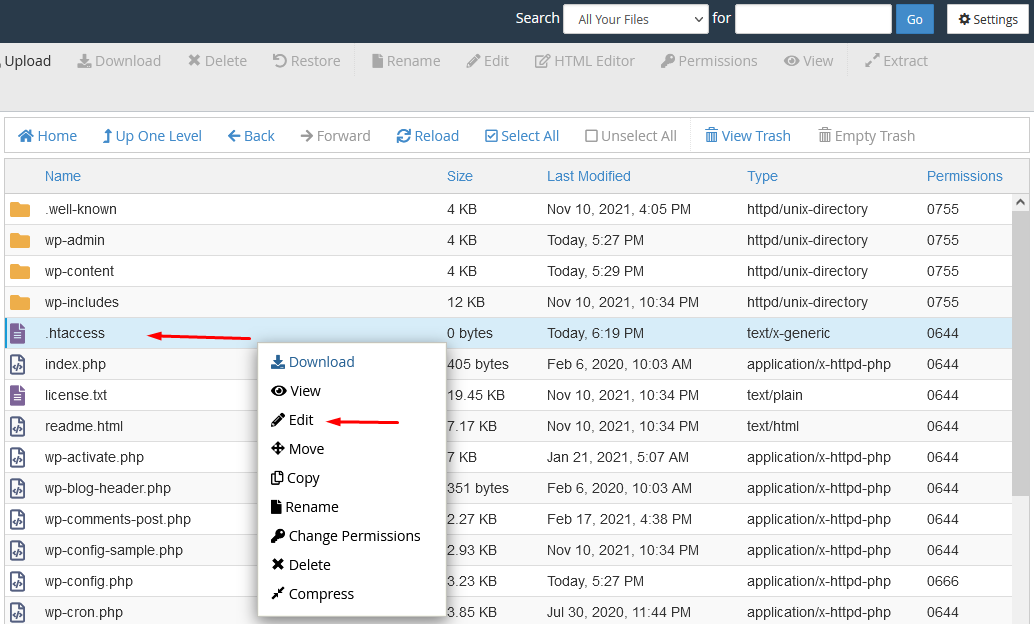Select the .htaccess file name
The width and height of the screenshot is (1034, 624).
click(x=75, y=333)
